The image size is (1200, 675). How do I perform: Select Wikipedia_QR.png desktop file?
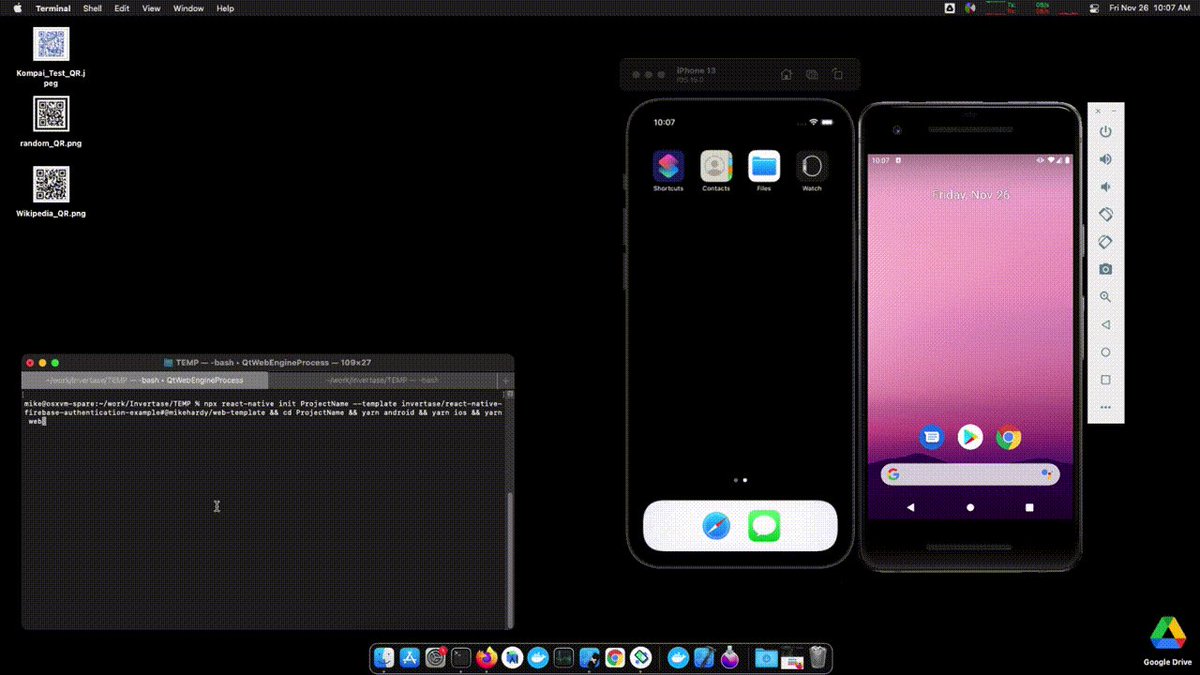(x=51, y=192)
